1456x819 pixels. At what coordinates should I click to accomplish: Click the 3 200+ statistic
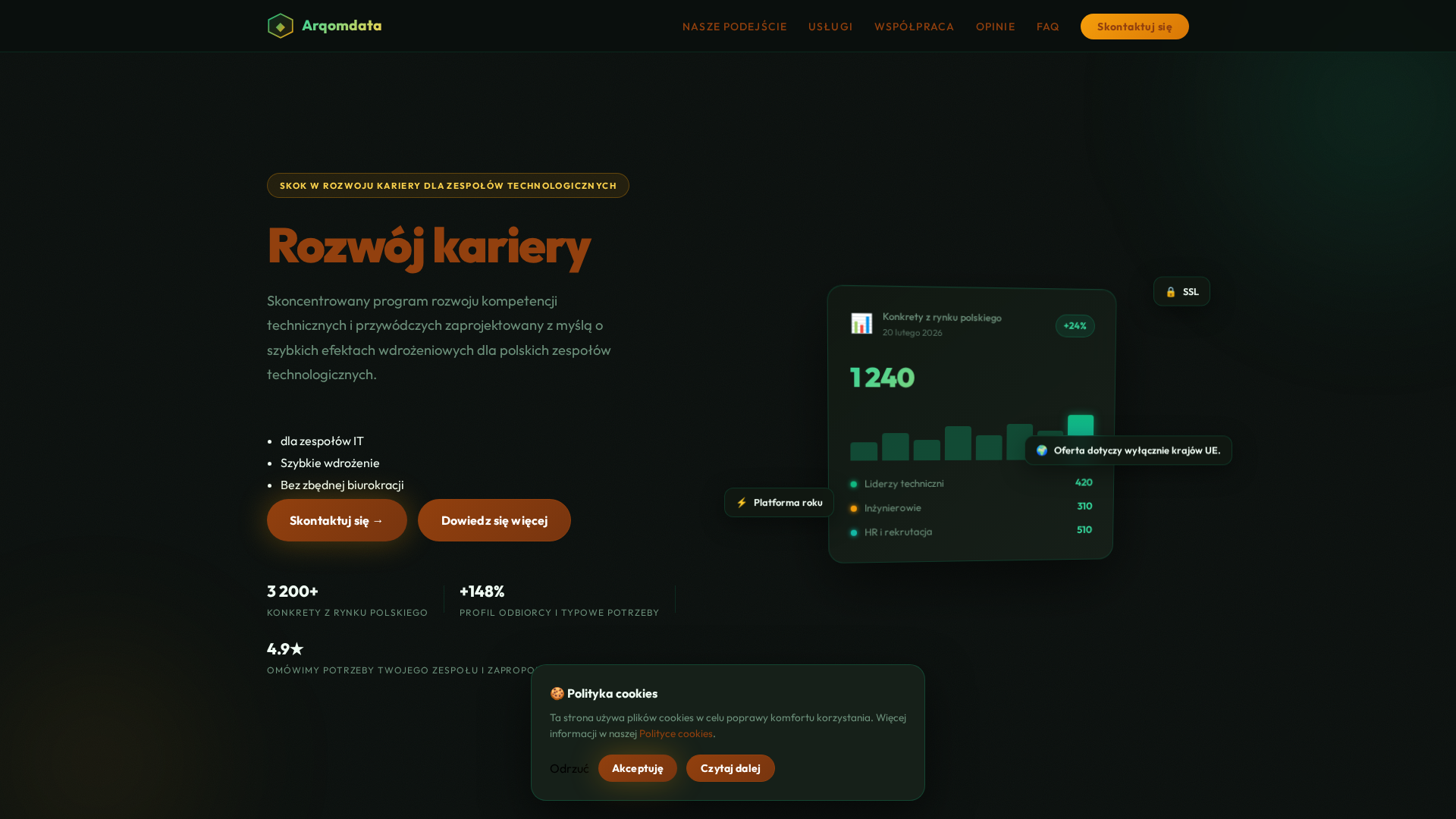293,591
